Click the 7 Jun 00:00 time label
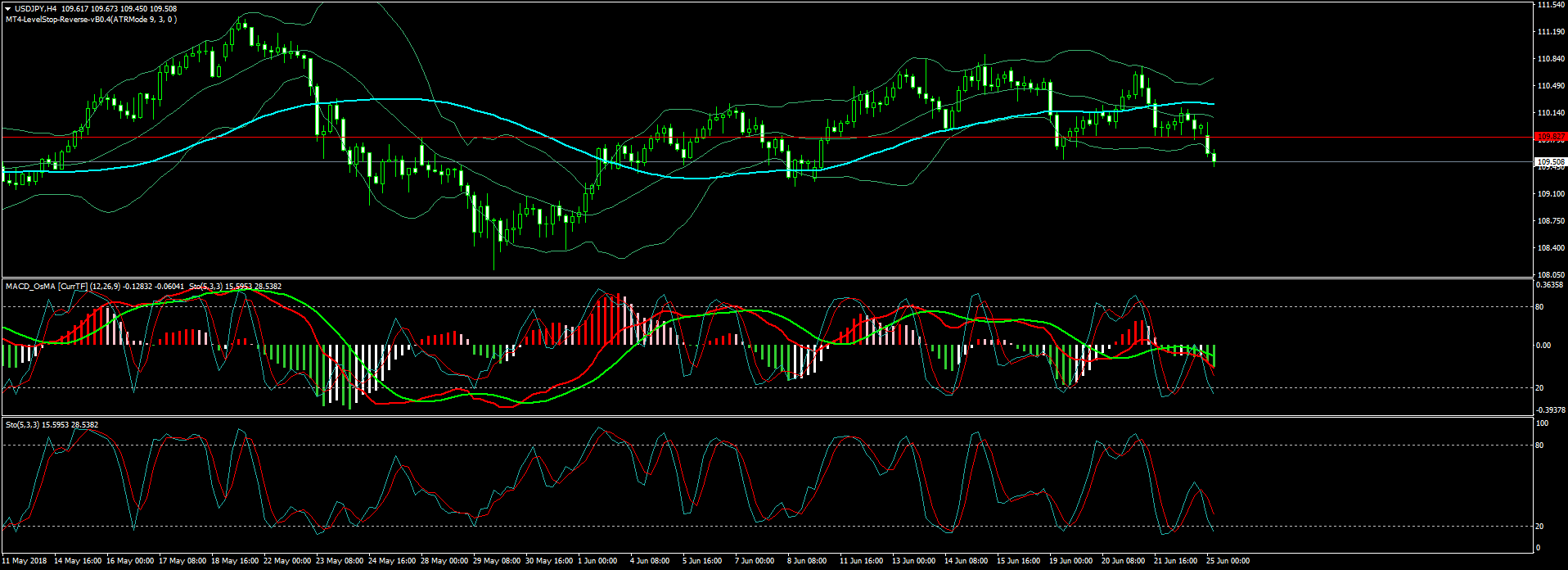 [755, 561]
